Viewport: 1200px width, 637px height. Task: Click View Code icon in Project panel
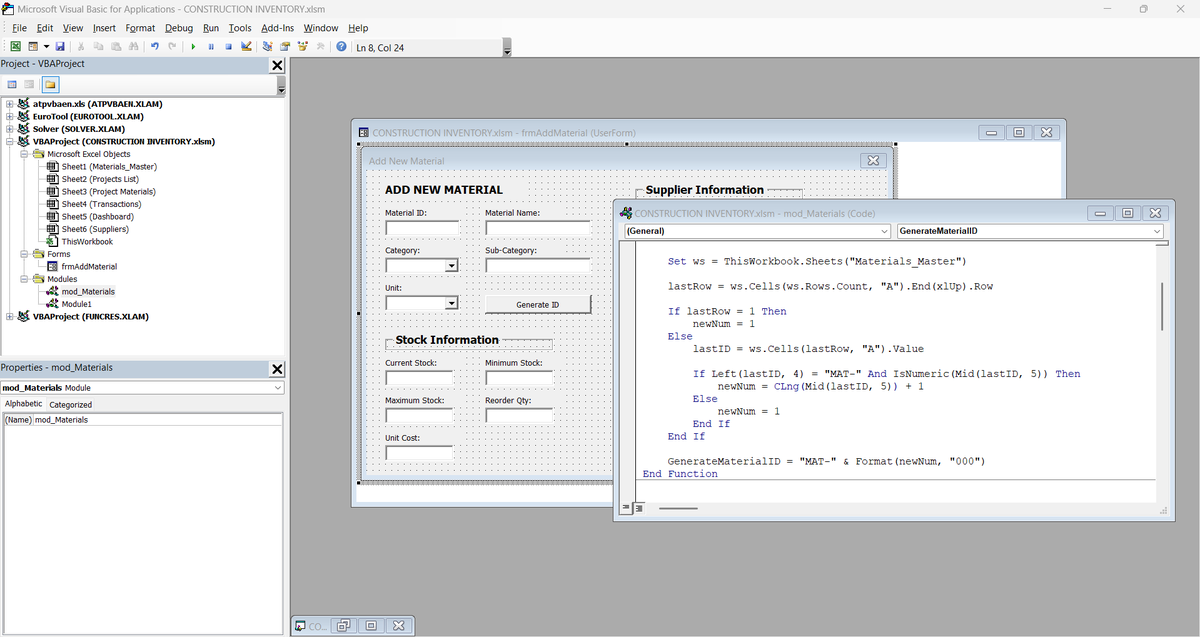click(x=11, y=84)
